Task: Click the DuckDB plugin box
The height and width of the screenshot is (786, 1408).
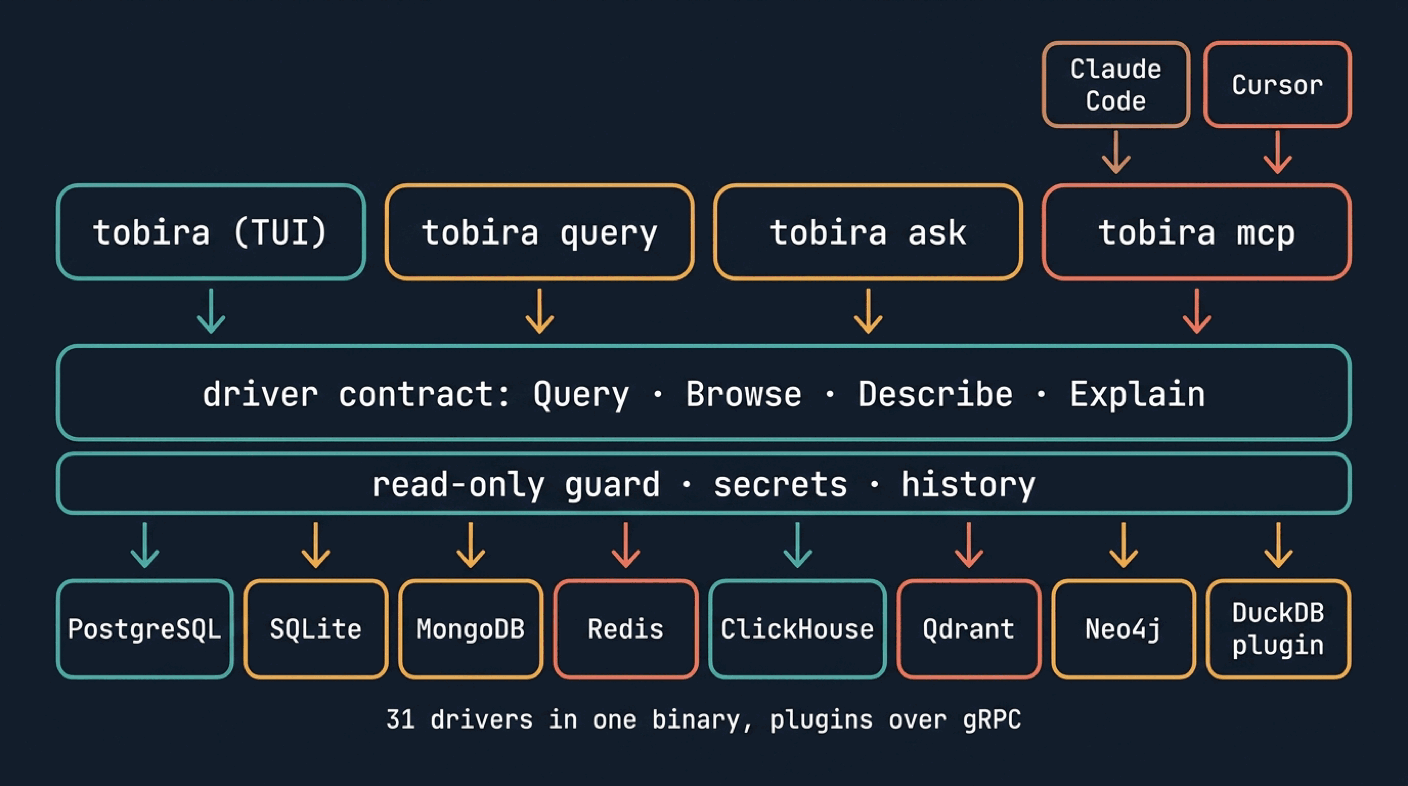Action: click(x=1278, y=629)
